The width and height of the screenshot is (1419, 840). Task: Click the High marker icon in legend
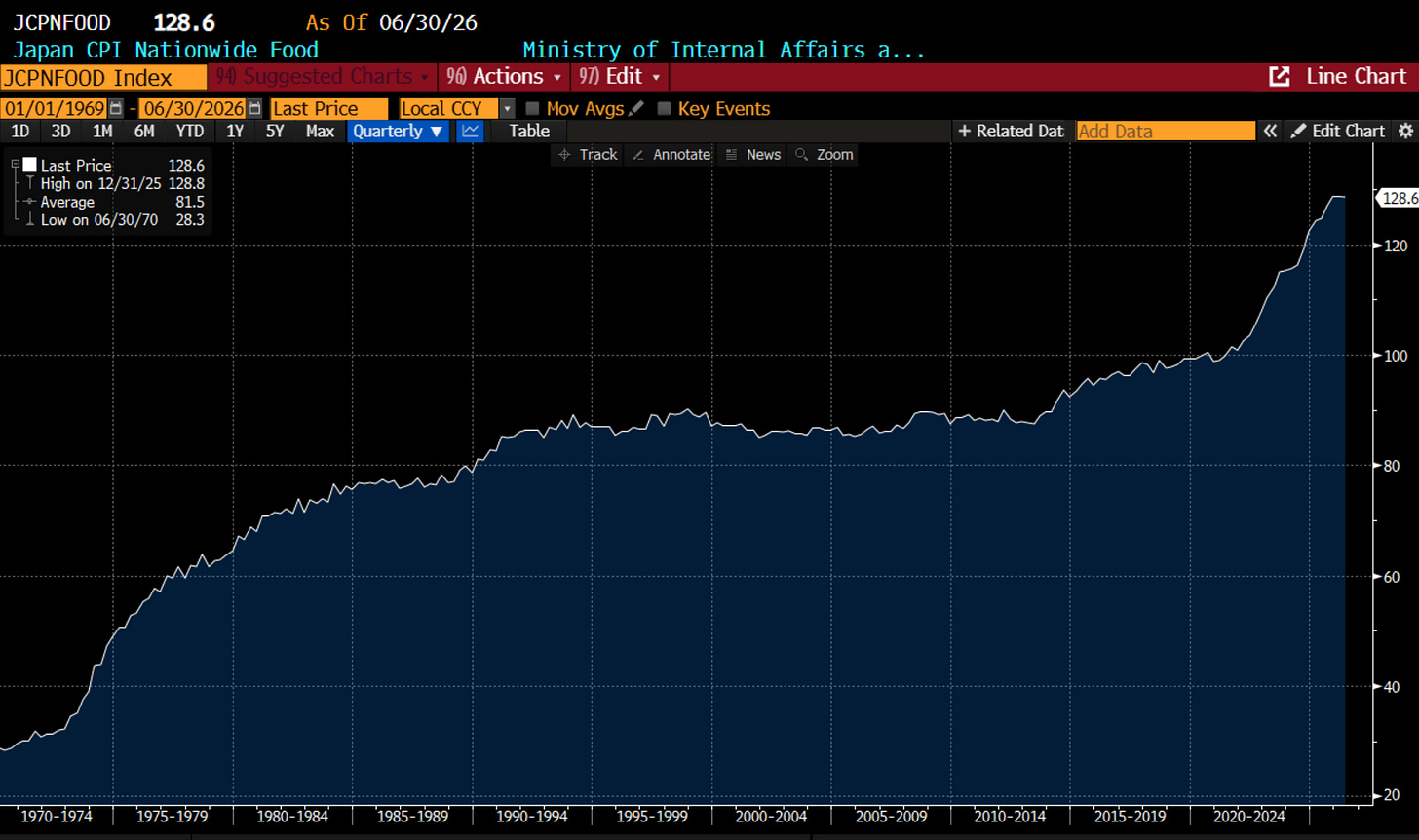tap(30, 183)
